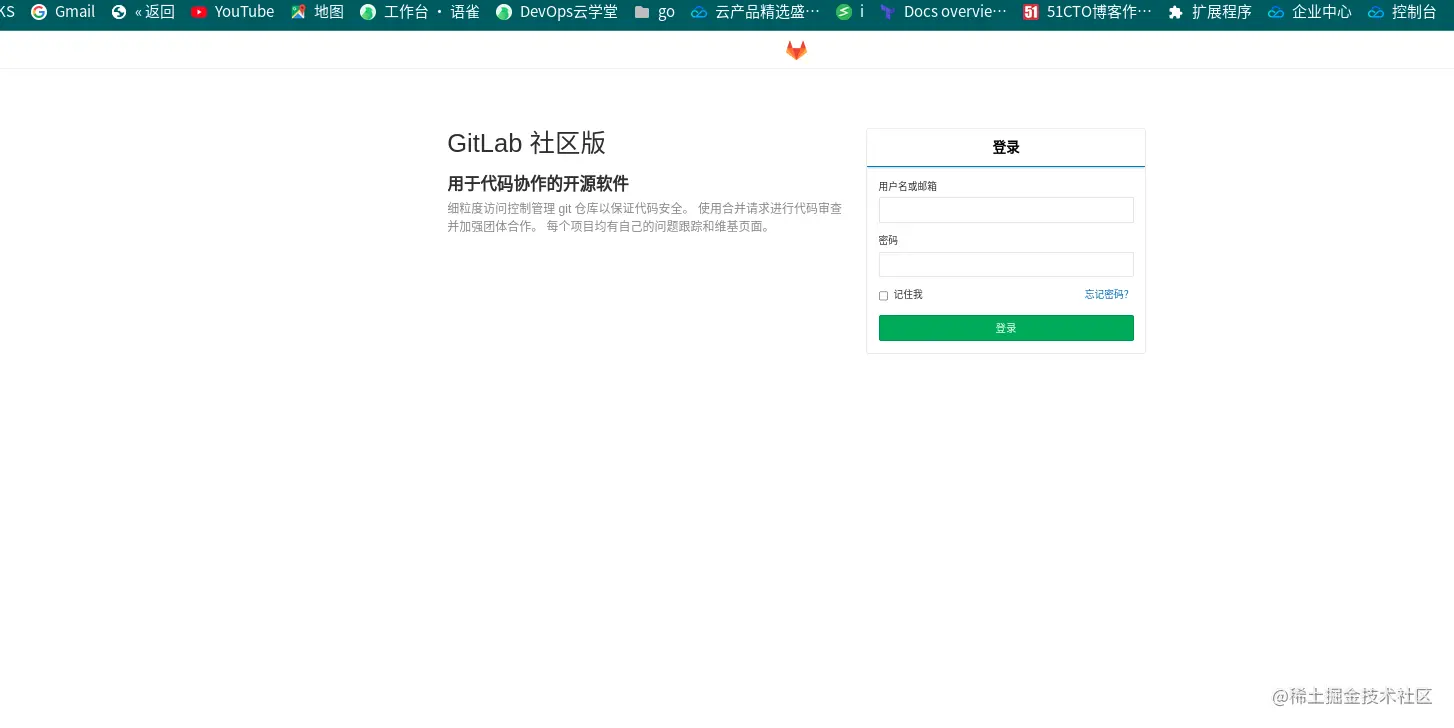1454x728 pixels.
Task: Follow the 忘记密码? link
Action: point(1106,294)
